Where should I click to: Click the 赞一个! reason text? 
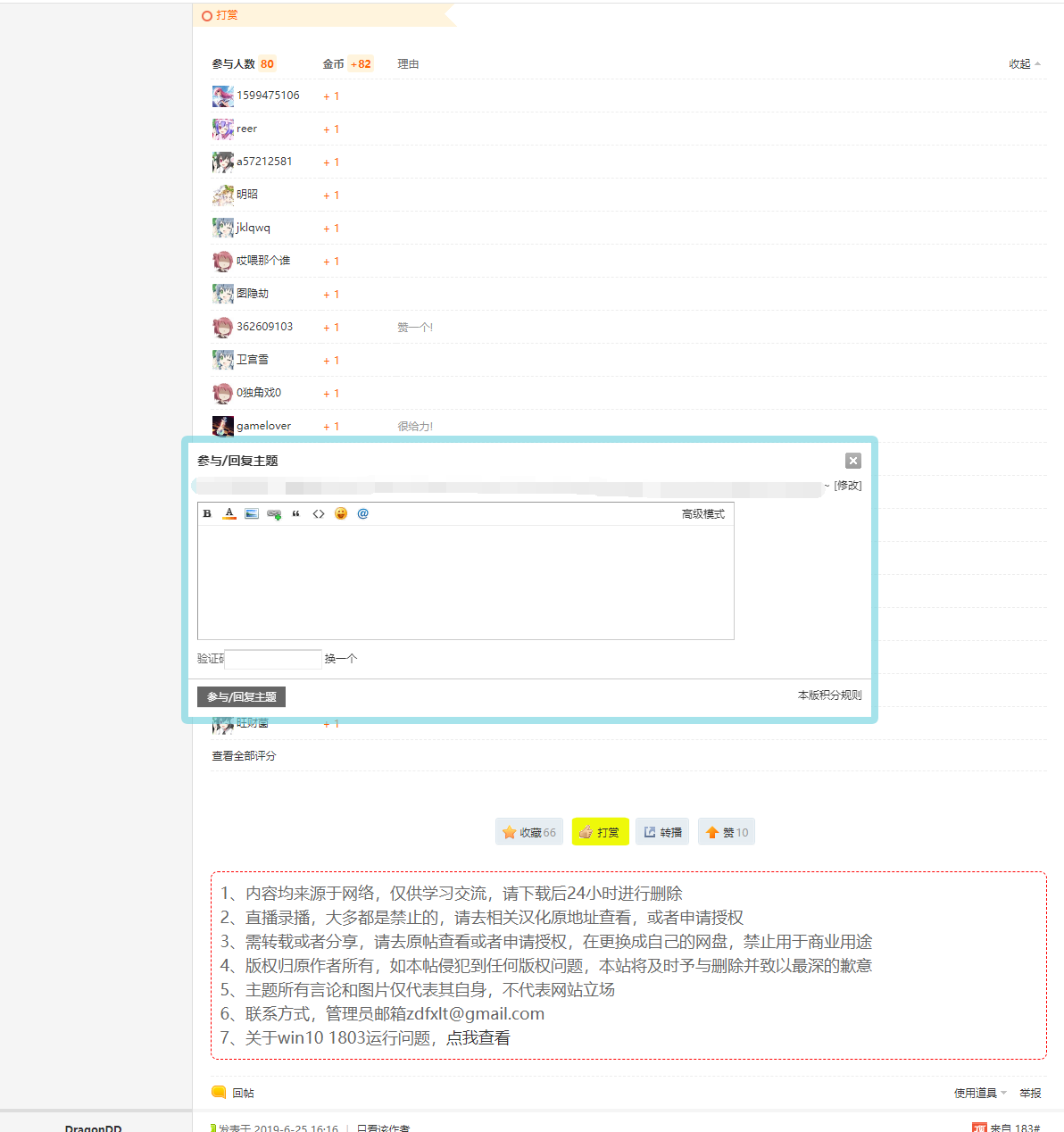coord(415,328)
